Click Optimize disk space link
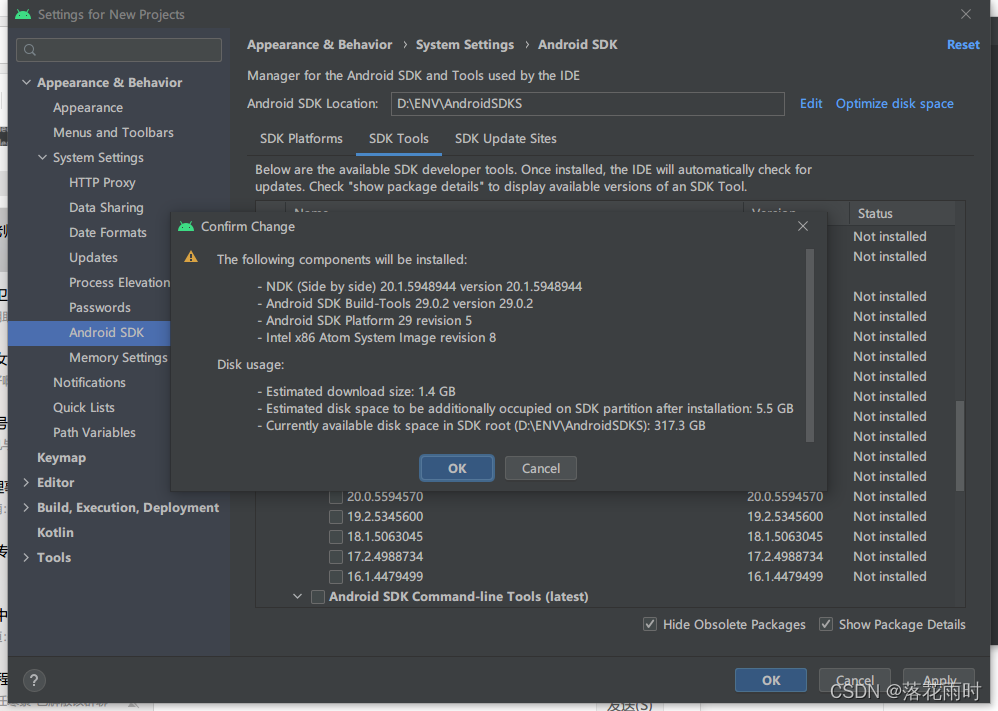This screenshot has height=711, width=998. (894, 104)
